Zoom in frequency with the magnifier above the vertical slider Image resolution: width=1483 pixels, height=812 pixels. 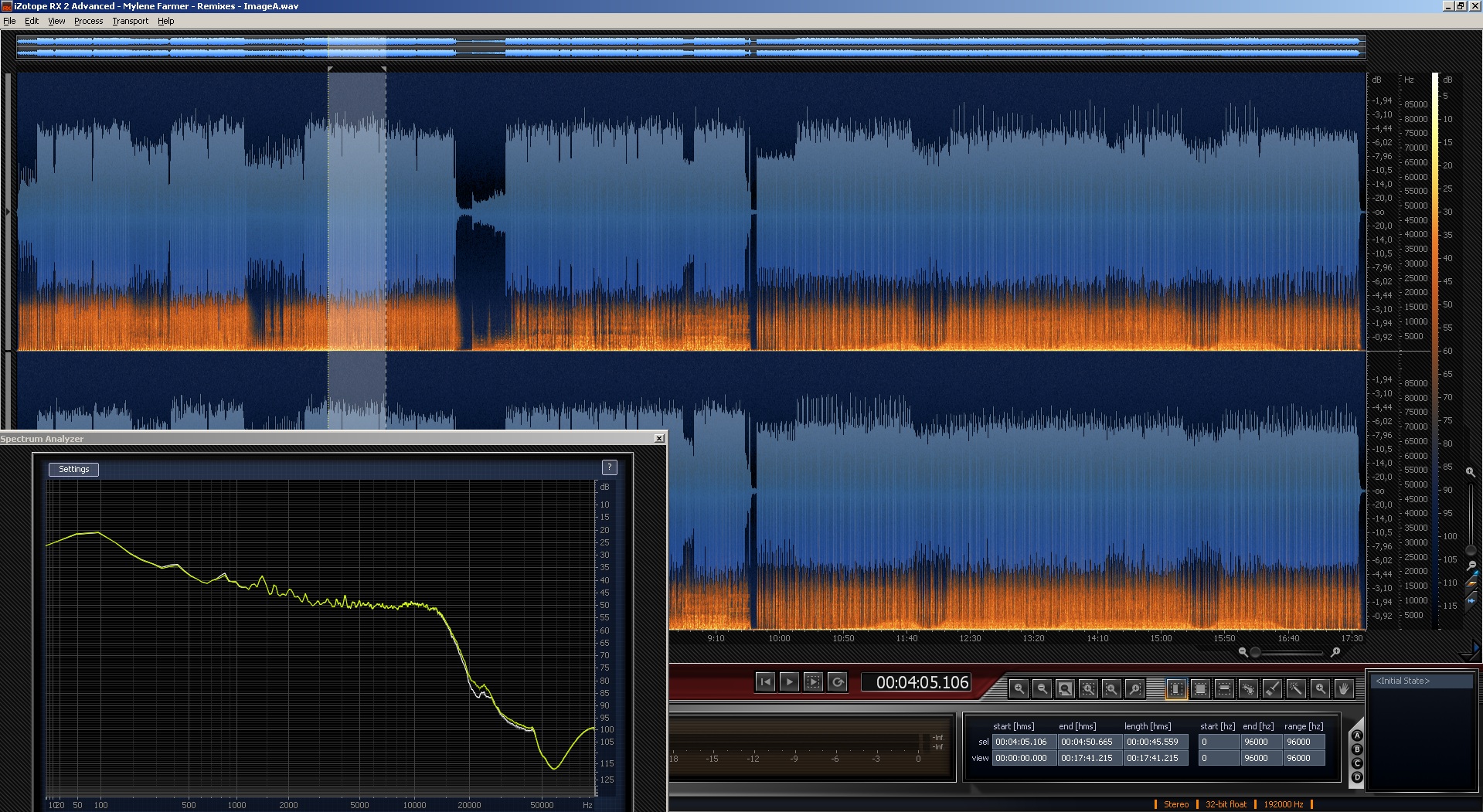(1470, 471)
